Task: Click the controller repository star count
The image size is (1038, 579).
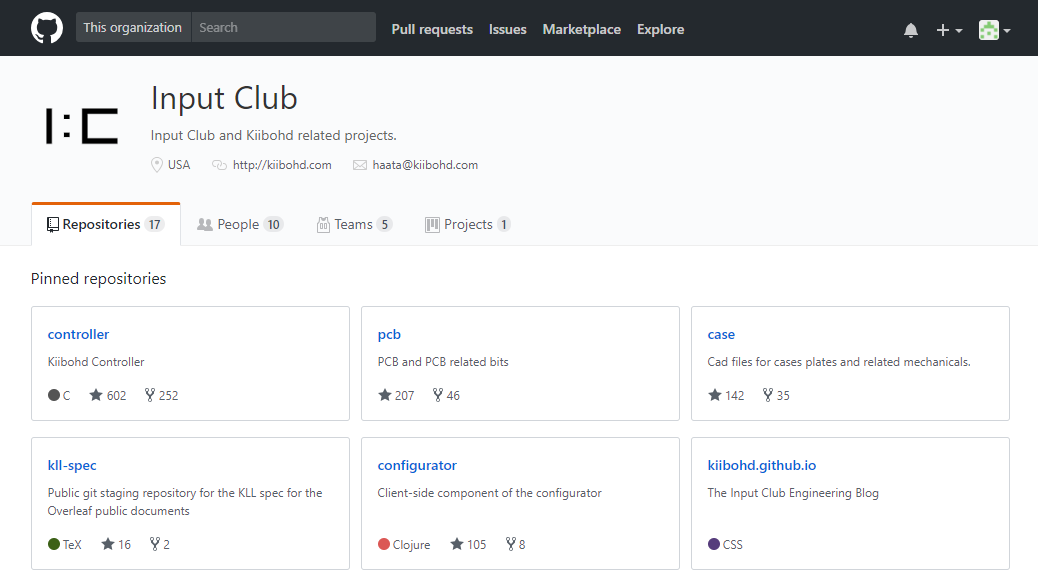Action: (x=108, y=395)
